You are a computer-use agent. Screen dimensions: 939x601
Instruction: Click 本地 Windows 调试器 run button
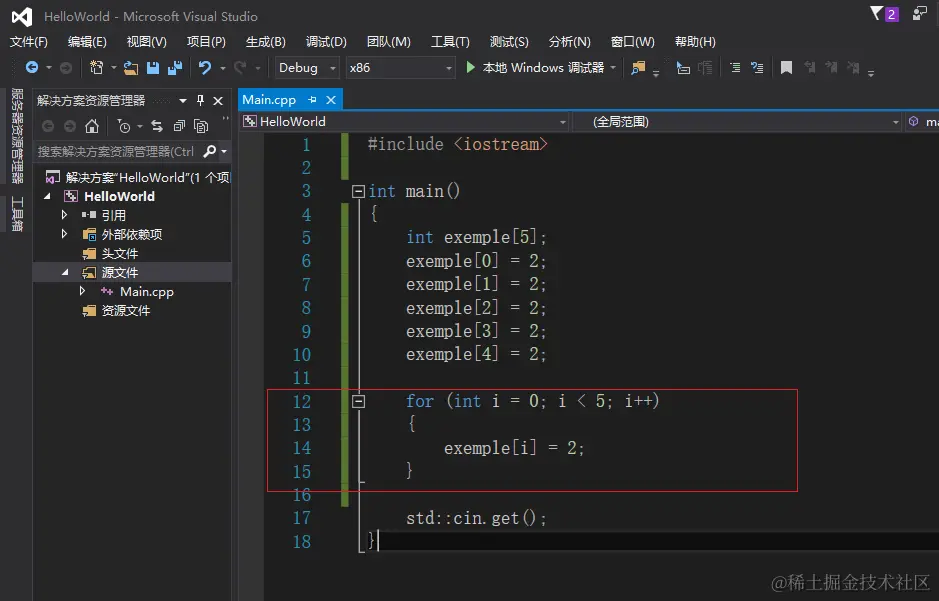pyautogui.click(x=537, y=68)
